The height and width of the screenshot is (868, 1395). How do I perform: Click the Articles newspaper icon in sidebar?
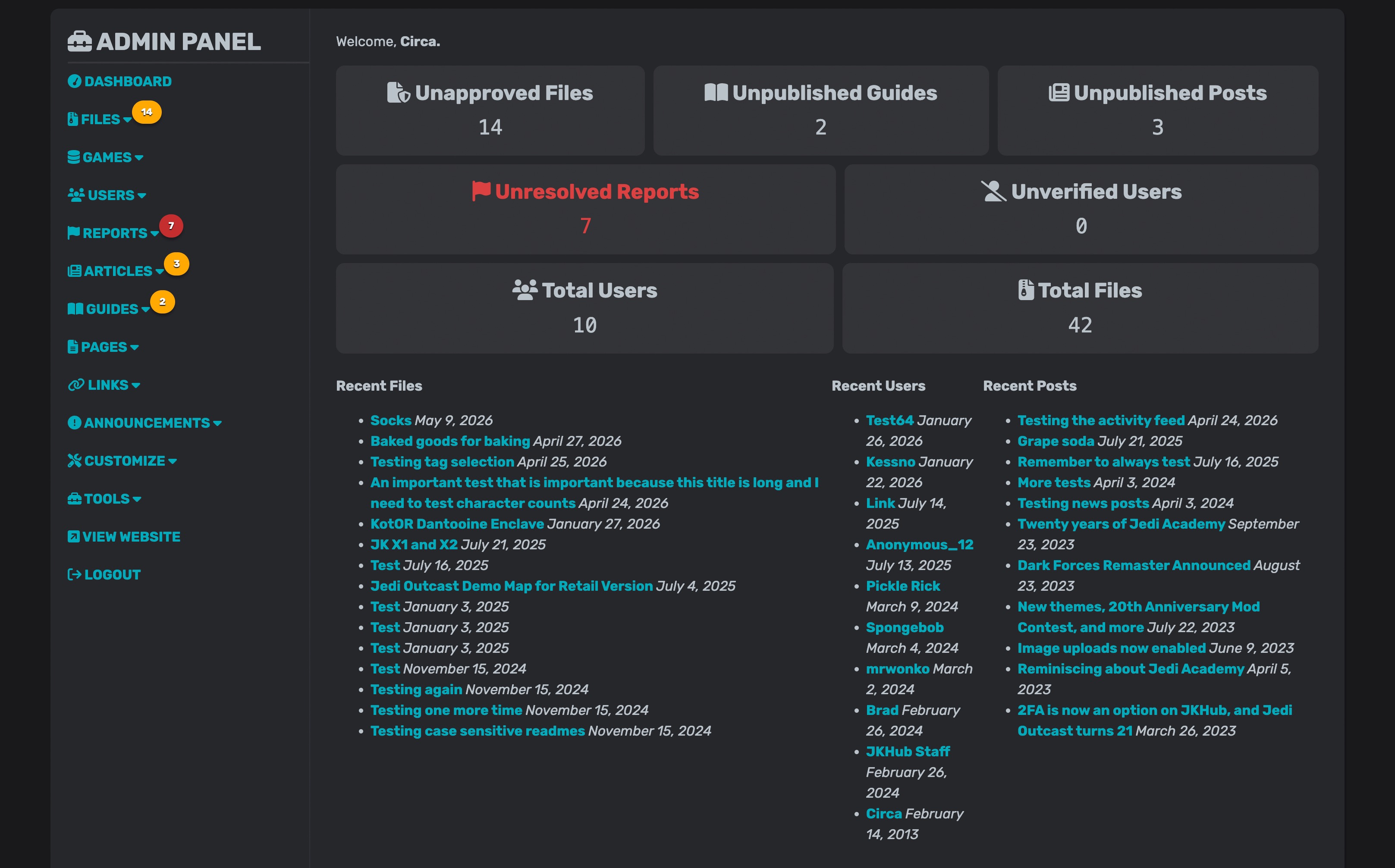click(74, 270)
